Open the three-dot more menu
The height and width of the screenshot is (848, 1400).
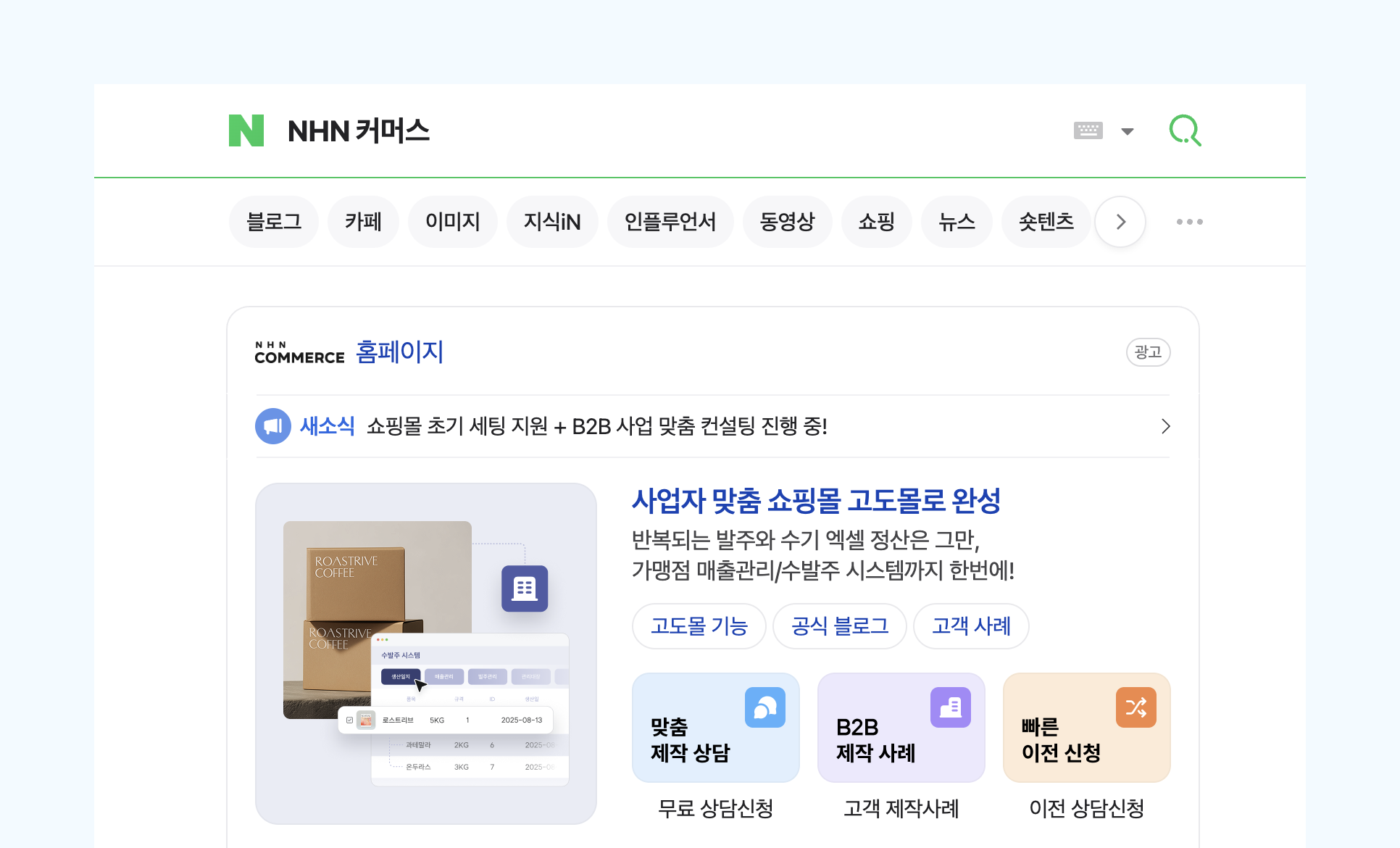(x=1190, y=222)
